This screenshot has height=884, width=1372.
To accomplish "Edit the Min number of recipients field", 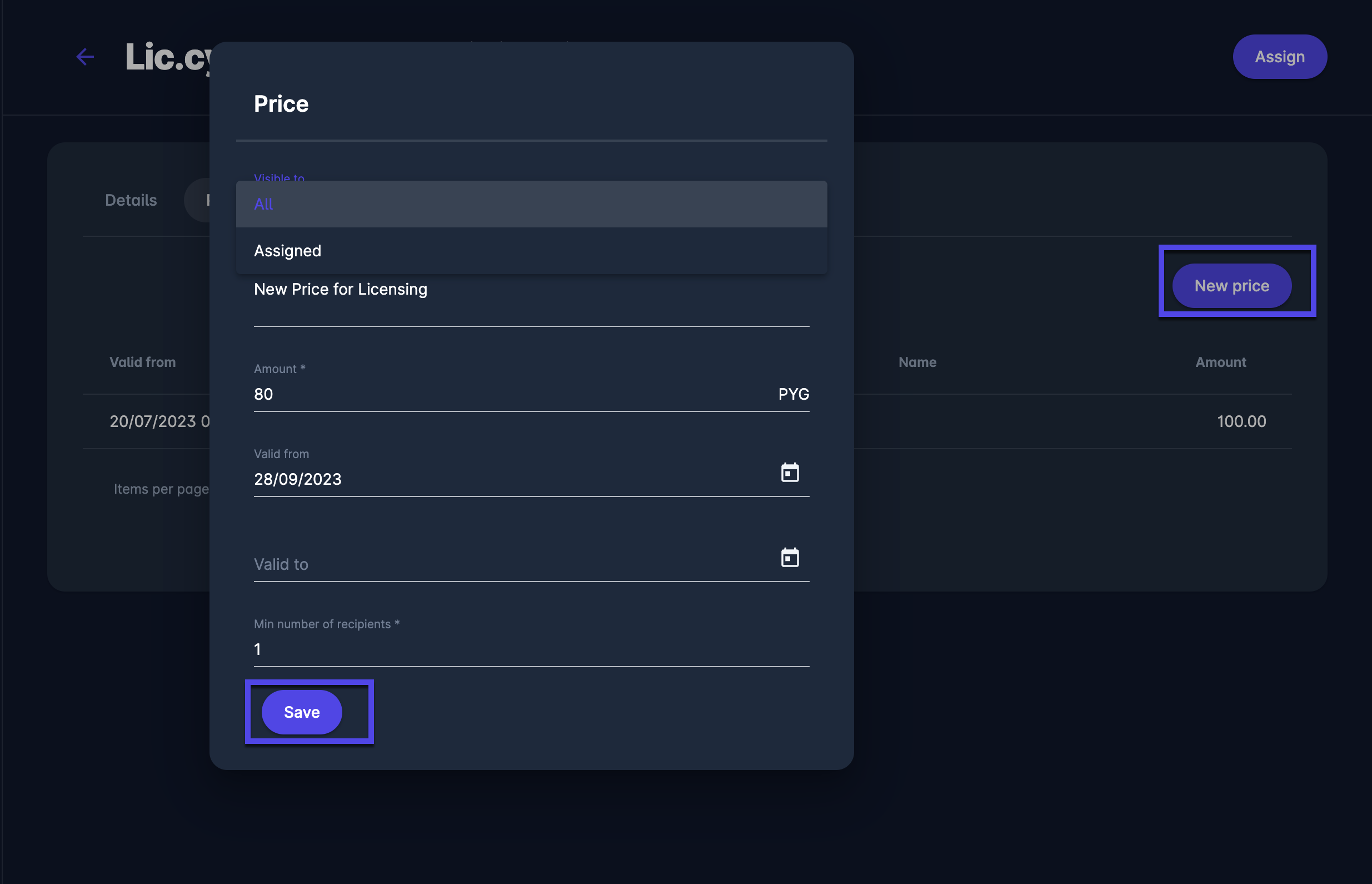I will 531,649.
